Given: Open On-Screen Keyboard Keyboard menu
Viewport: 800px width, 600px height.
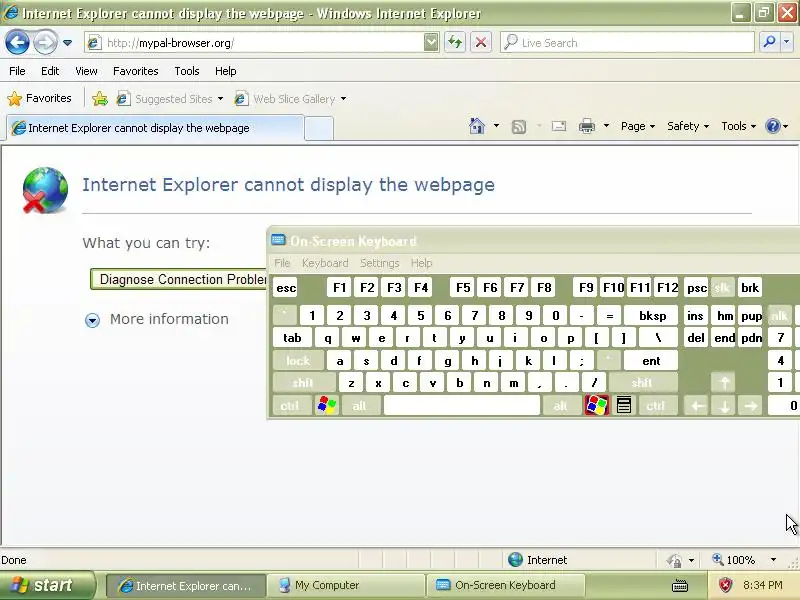Looking at the screenshot, I should (325, 263).
